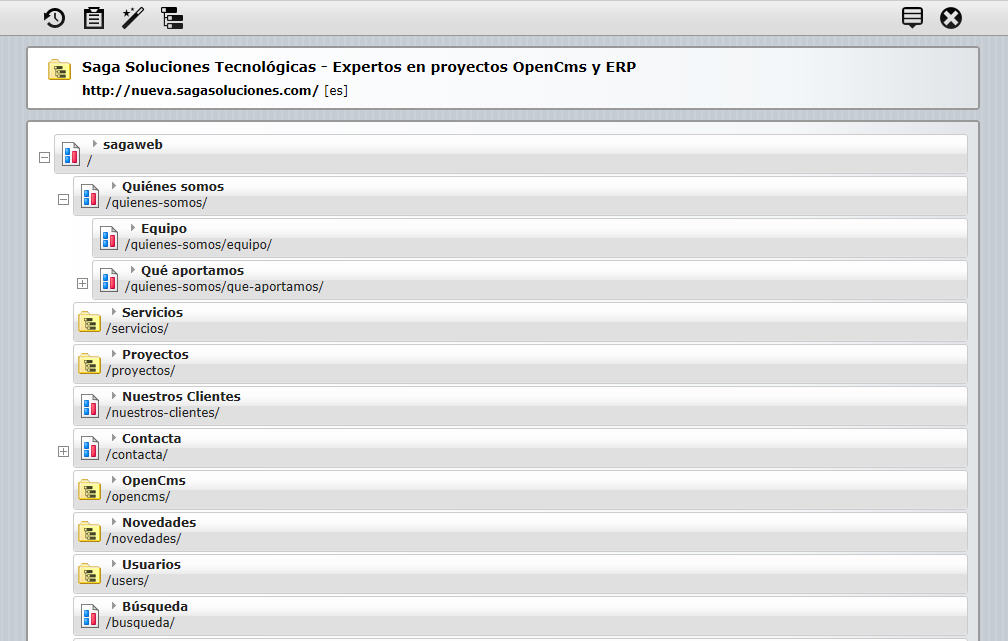The width and height of the screenshot is (1008, 641).
Task: Expand the Qué aportamos branch
Action: point(82,284)
